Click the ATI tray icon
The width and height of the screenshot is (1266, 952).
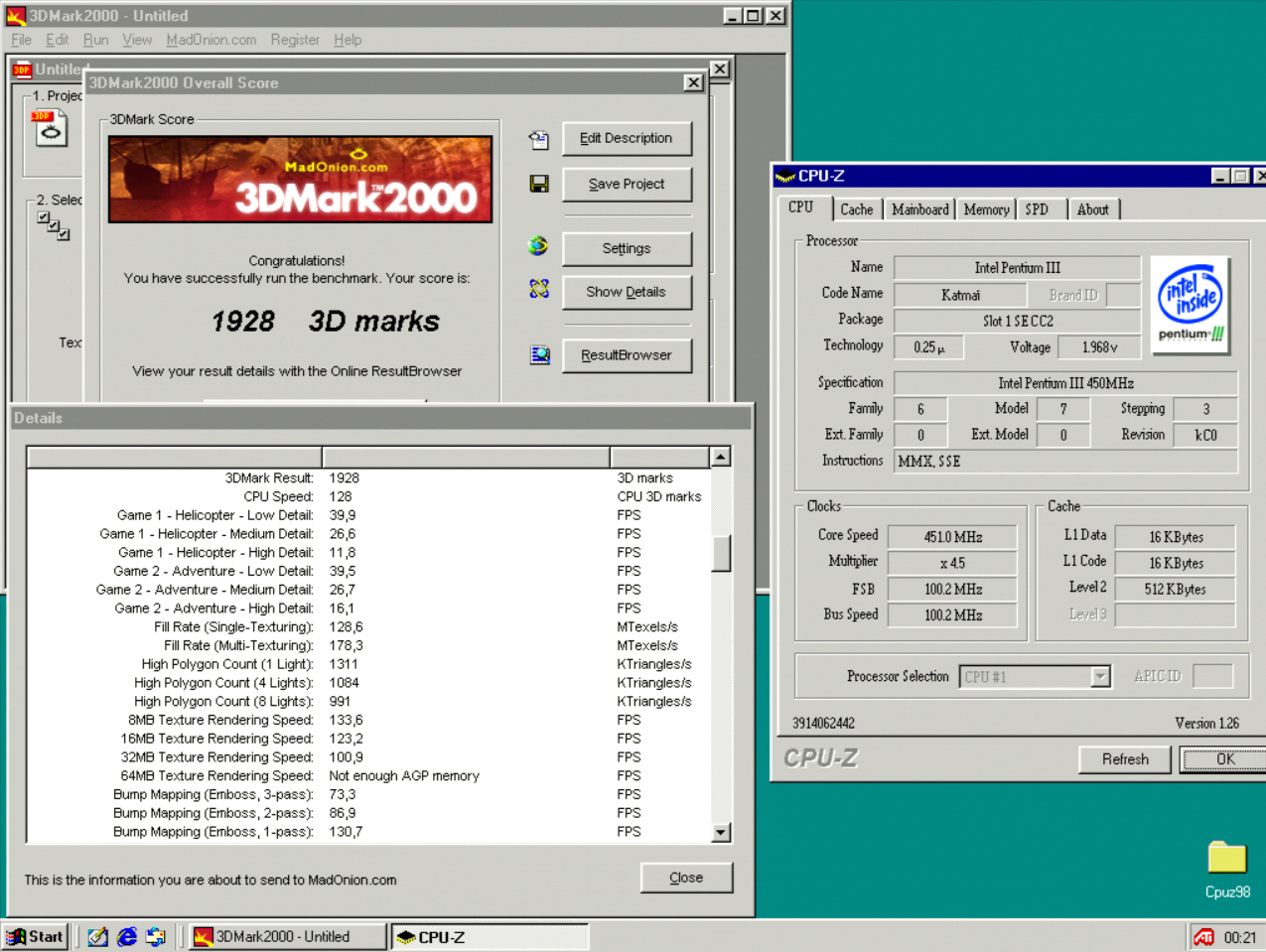(1203, 937)
